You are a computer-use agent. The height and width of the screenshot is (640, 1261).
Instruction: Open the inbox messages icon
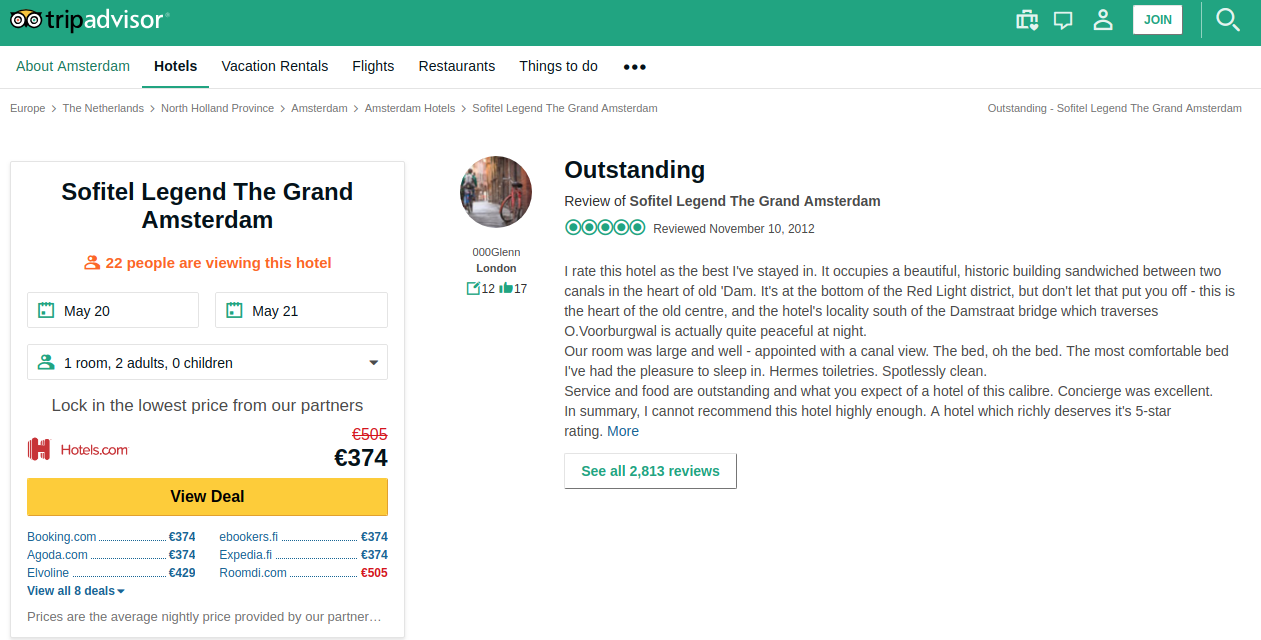[x=1064, y=19]
